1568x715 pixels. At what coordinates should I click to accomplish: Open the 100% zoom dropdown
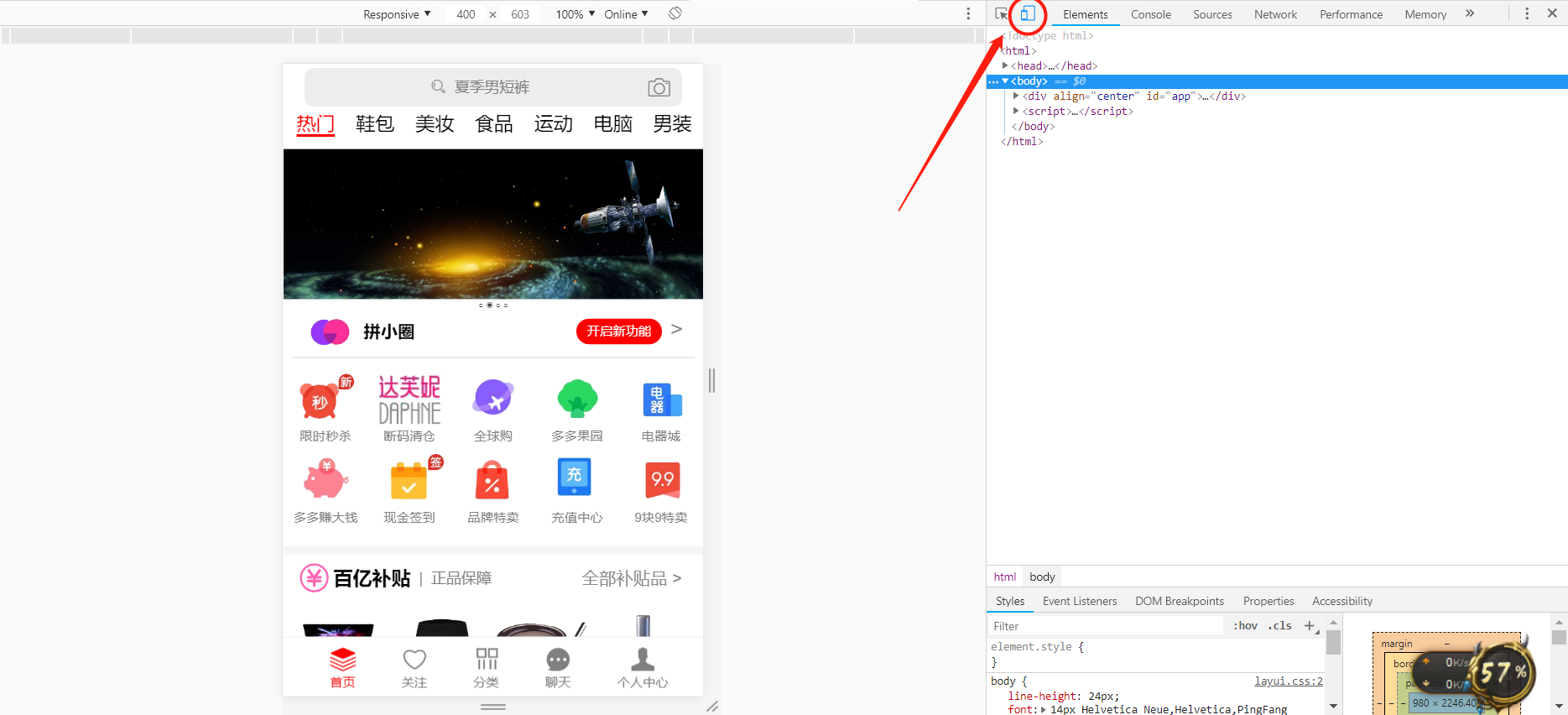576,14
